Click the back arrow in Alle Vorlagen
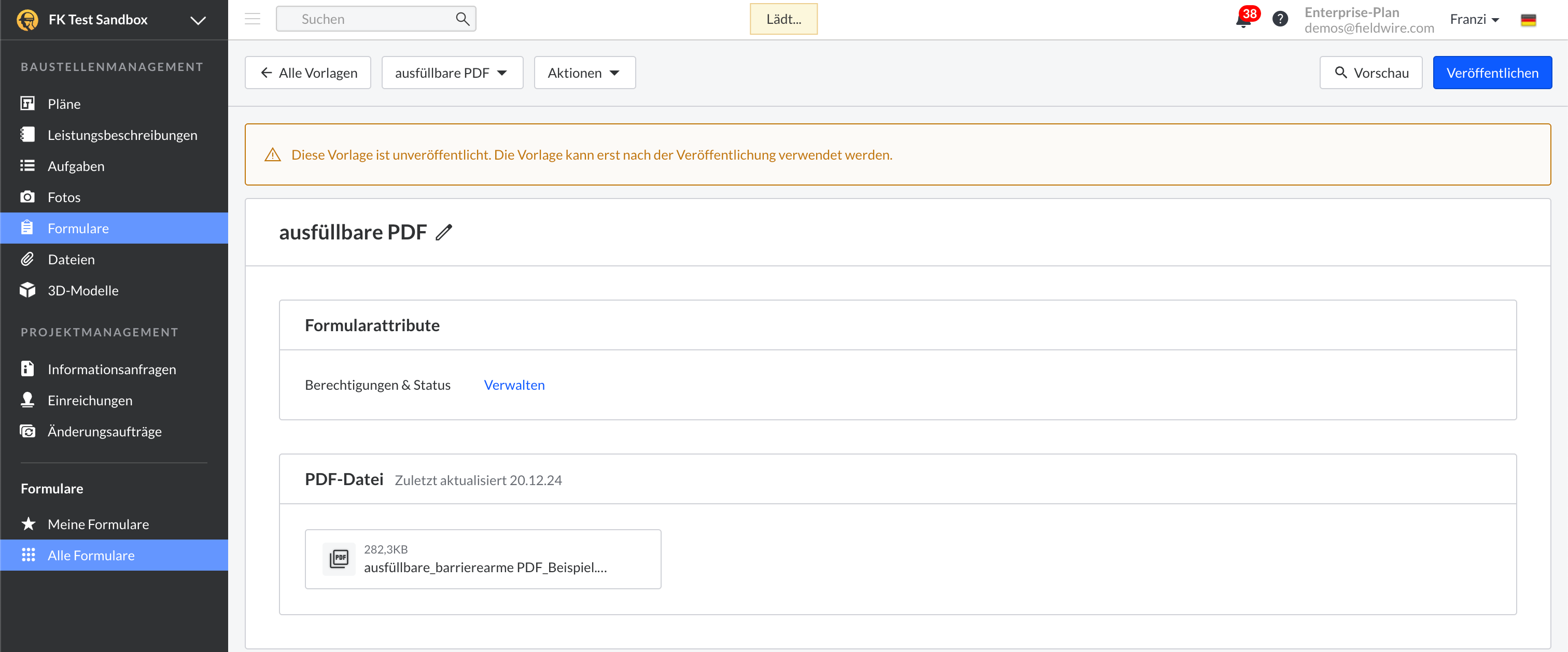 [x=266, y=73]
